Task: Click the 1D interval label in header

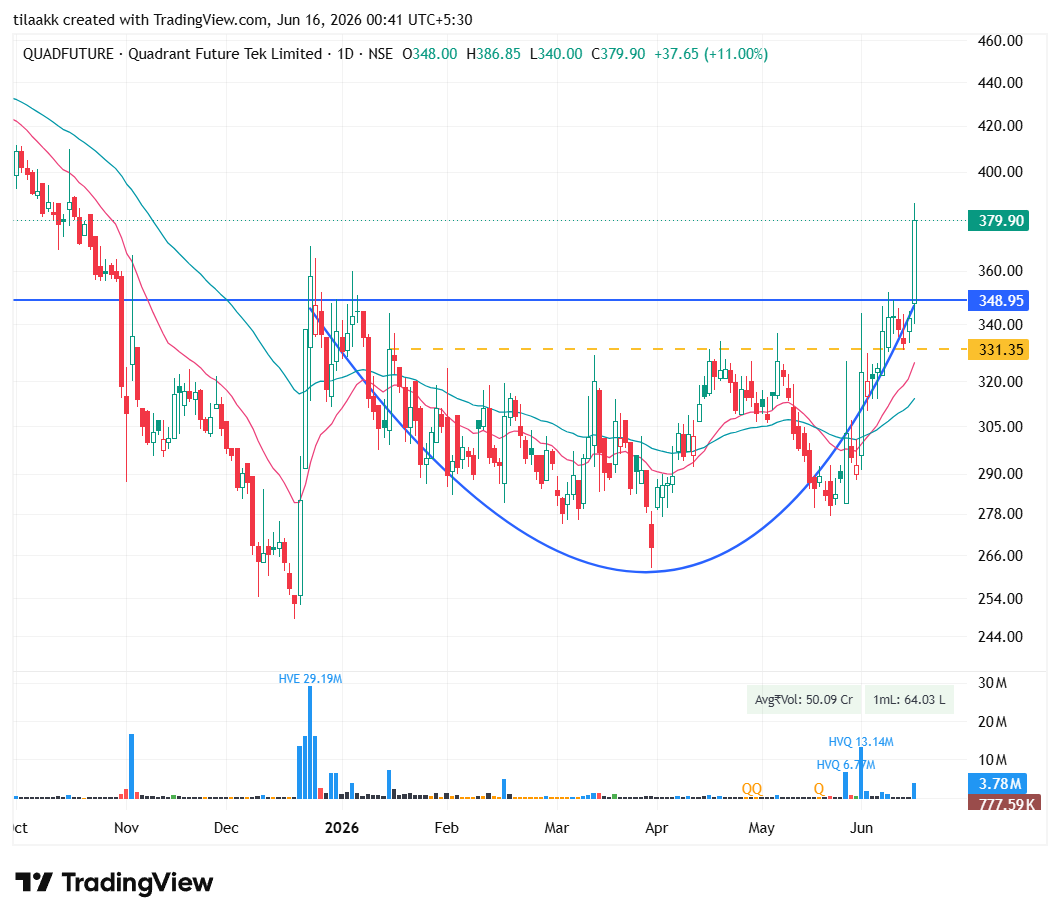Action: pyautogui.click(x=345, y=54)
